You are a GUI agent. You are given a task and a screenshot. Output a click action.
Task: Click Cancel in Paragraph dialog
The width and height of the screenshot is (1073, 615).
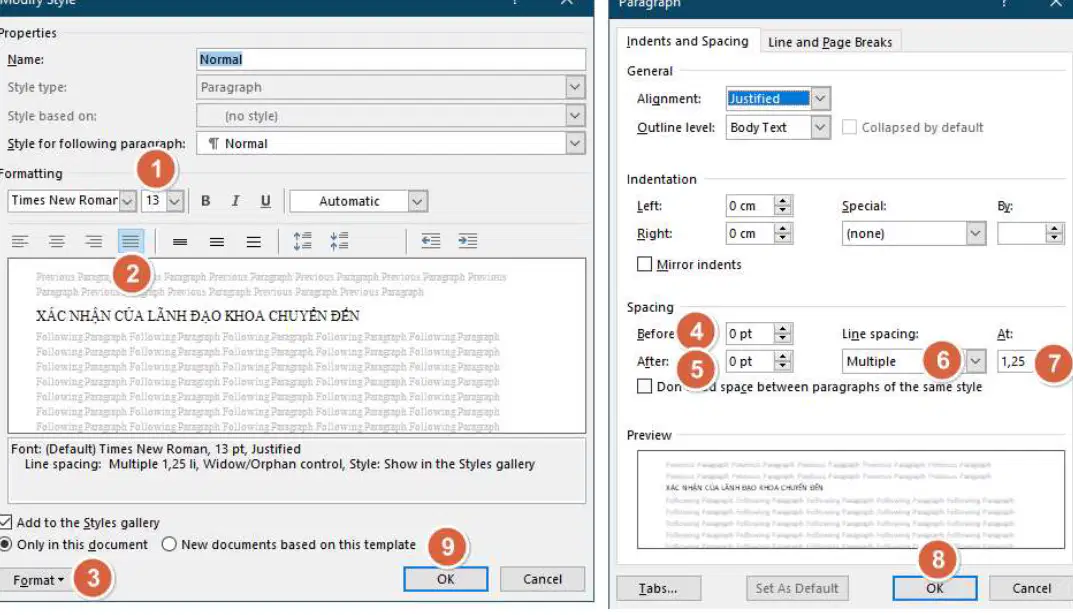pos(1031,588)
